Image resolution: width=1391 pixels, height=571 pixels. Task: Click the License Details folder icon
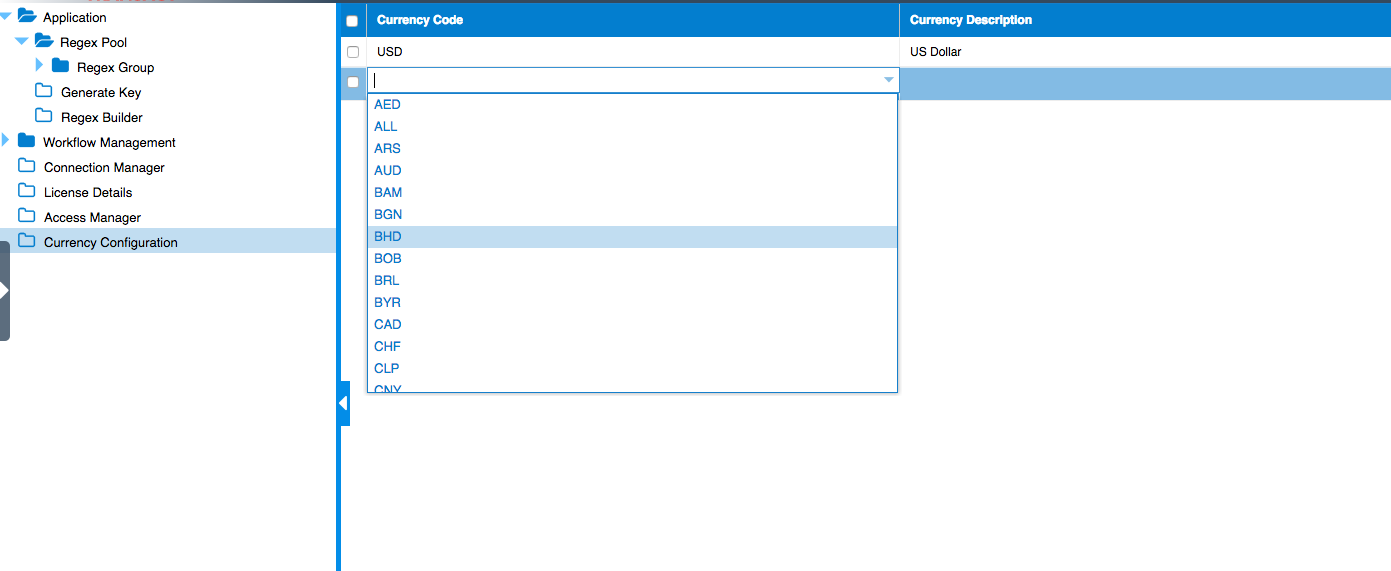pos(27,191)
